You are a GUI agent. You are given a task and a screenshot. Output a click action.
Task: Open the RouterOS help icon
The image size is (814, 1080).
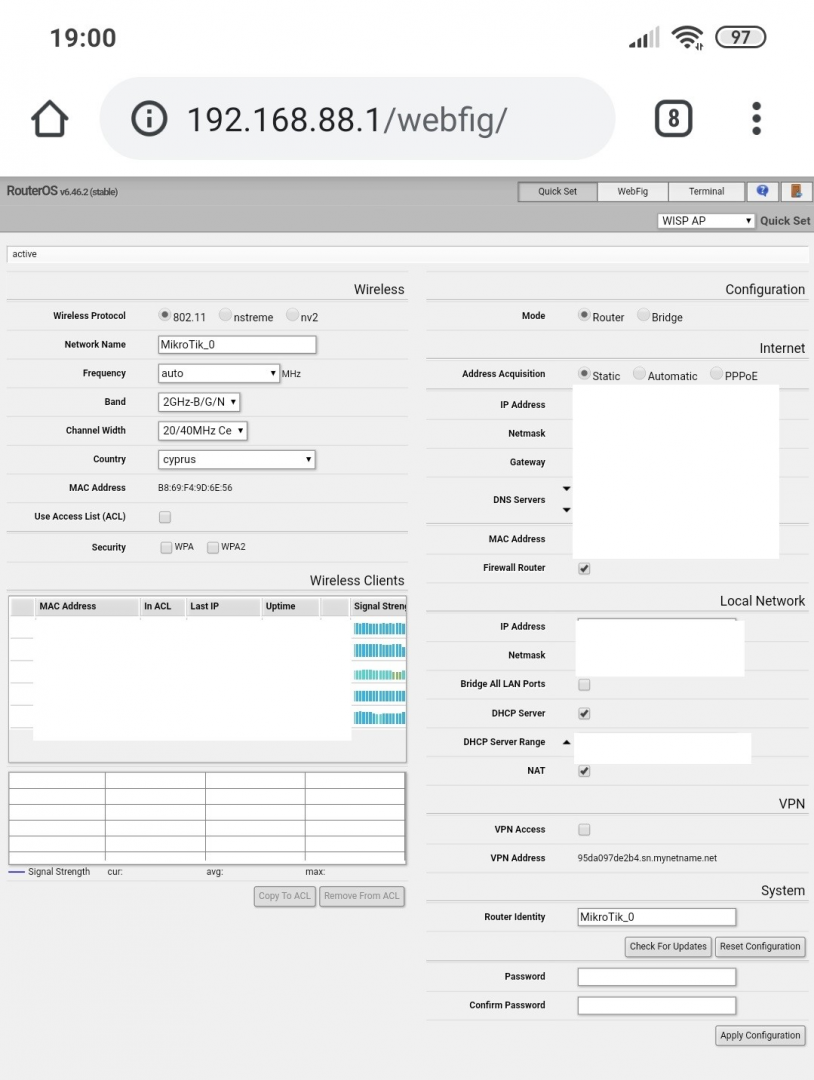click(x=762, y=191)
